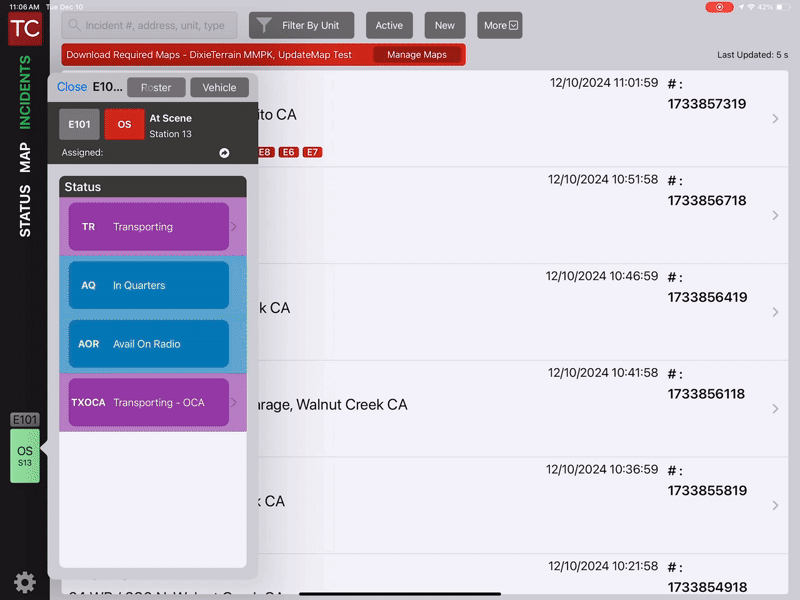Tap the red OS status badge for E101
This screenshot has height=600, width=800.
(x=124, y=124)
